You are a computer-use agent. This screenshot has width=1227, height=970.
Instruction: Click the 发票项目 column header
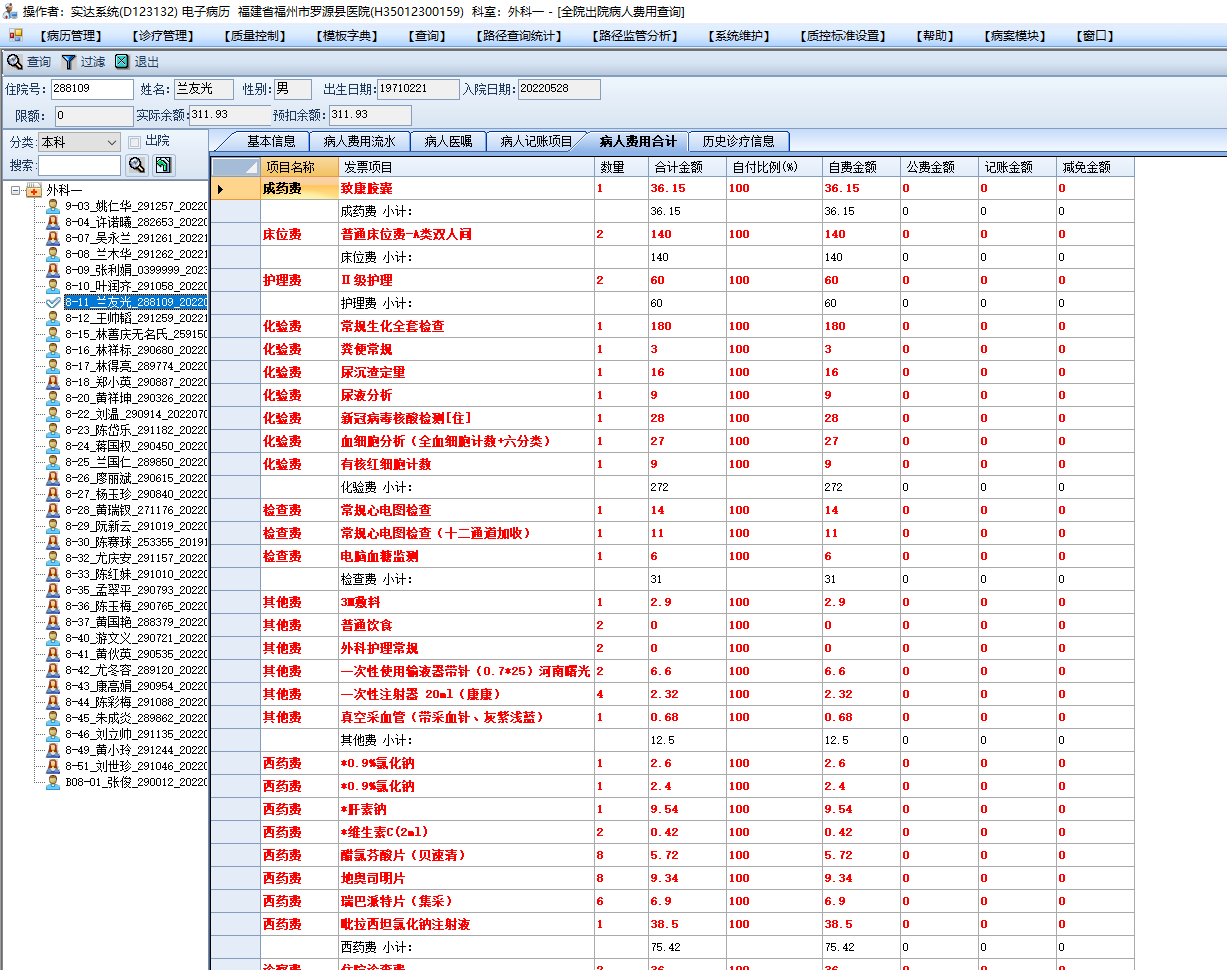(467, 167)
